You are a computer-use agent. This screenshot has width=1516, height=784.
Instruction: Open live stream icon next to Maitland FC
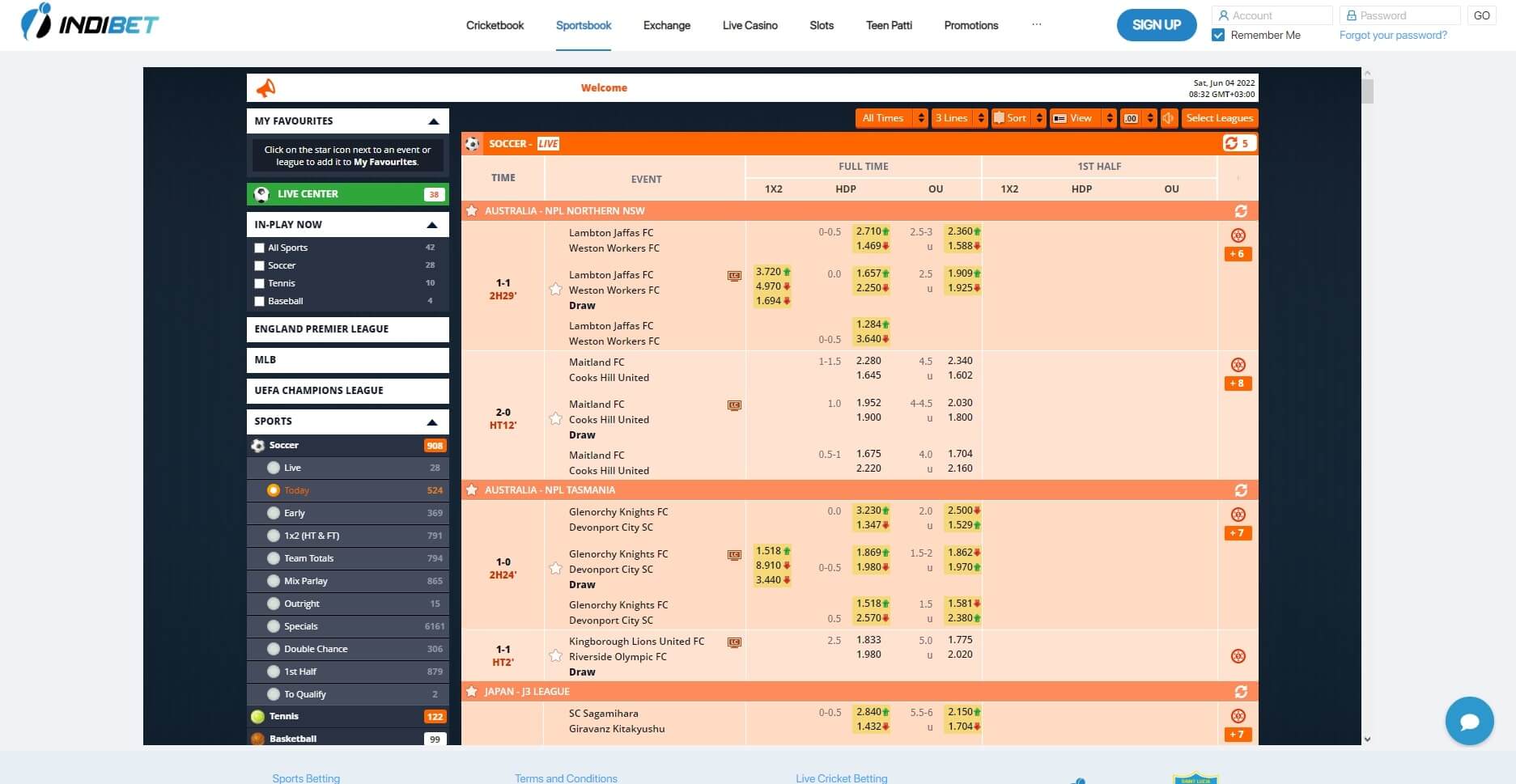click(734, 405)
